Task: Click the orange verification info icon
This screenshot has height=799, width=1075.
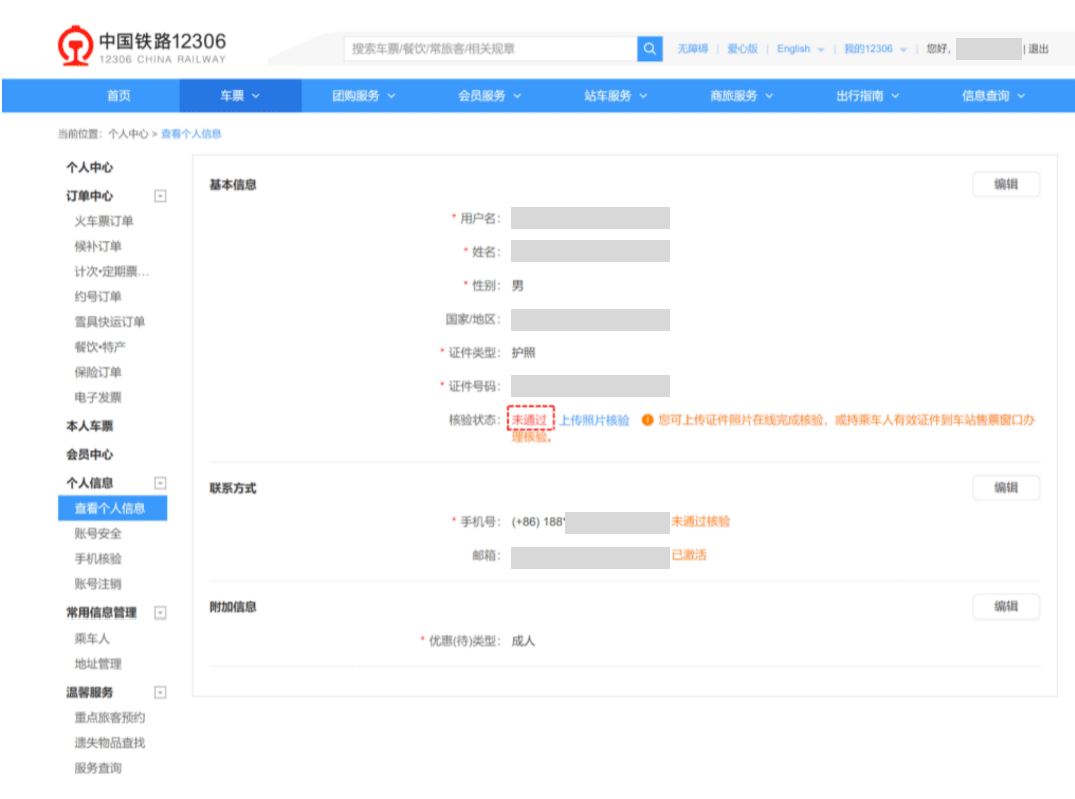Action: (647, 421)
